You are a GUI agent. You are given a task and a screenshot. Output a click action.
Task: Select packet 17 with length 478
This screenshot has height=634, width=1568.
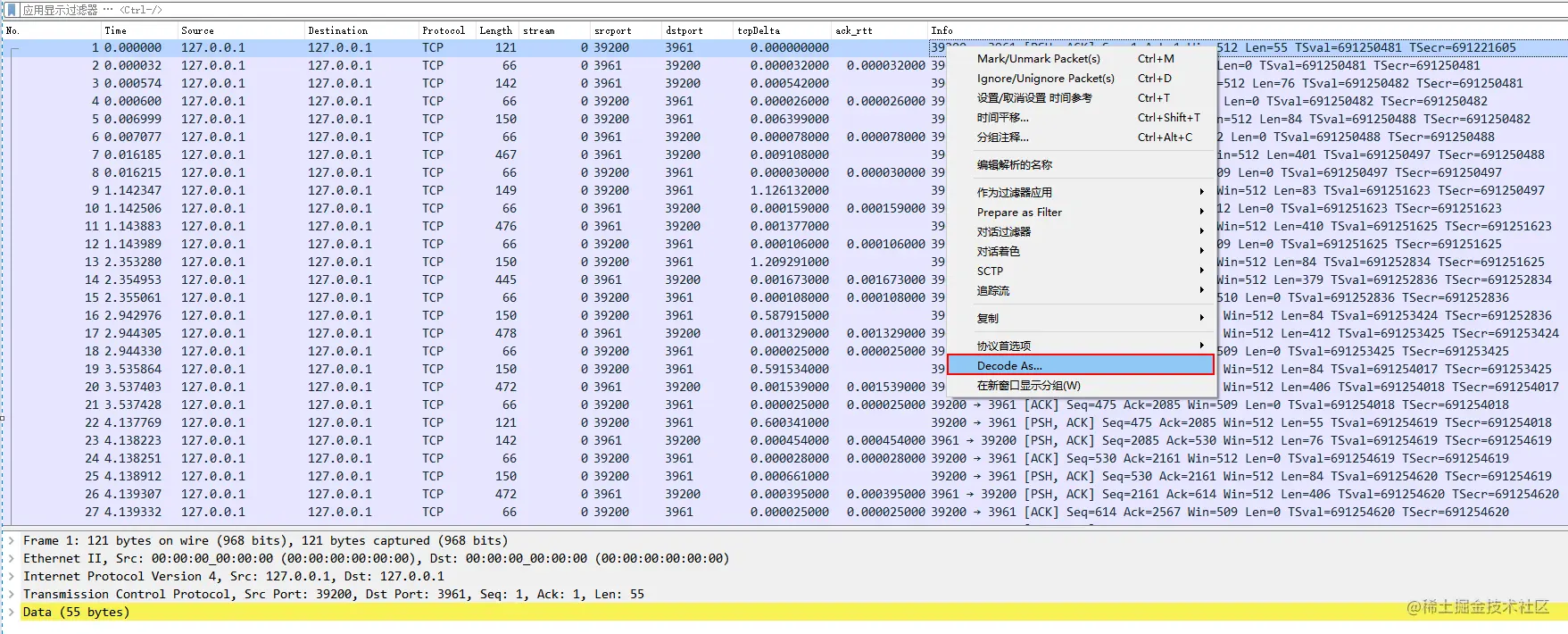785,333
